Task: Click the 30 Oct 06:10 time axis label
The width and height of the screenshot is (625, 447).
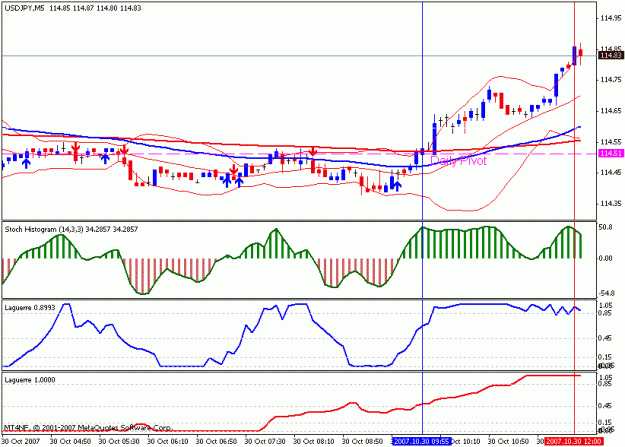Action: (x=168, y=441)
